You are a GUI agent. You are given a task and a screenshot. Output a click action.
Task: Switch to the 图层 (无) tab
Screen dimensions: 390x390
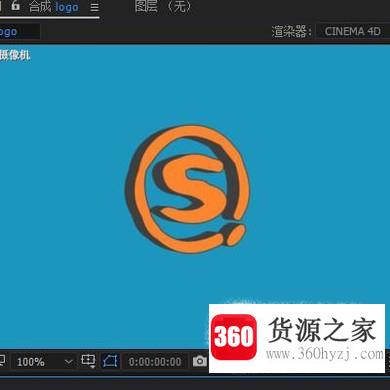tap(164, 6)
